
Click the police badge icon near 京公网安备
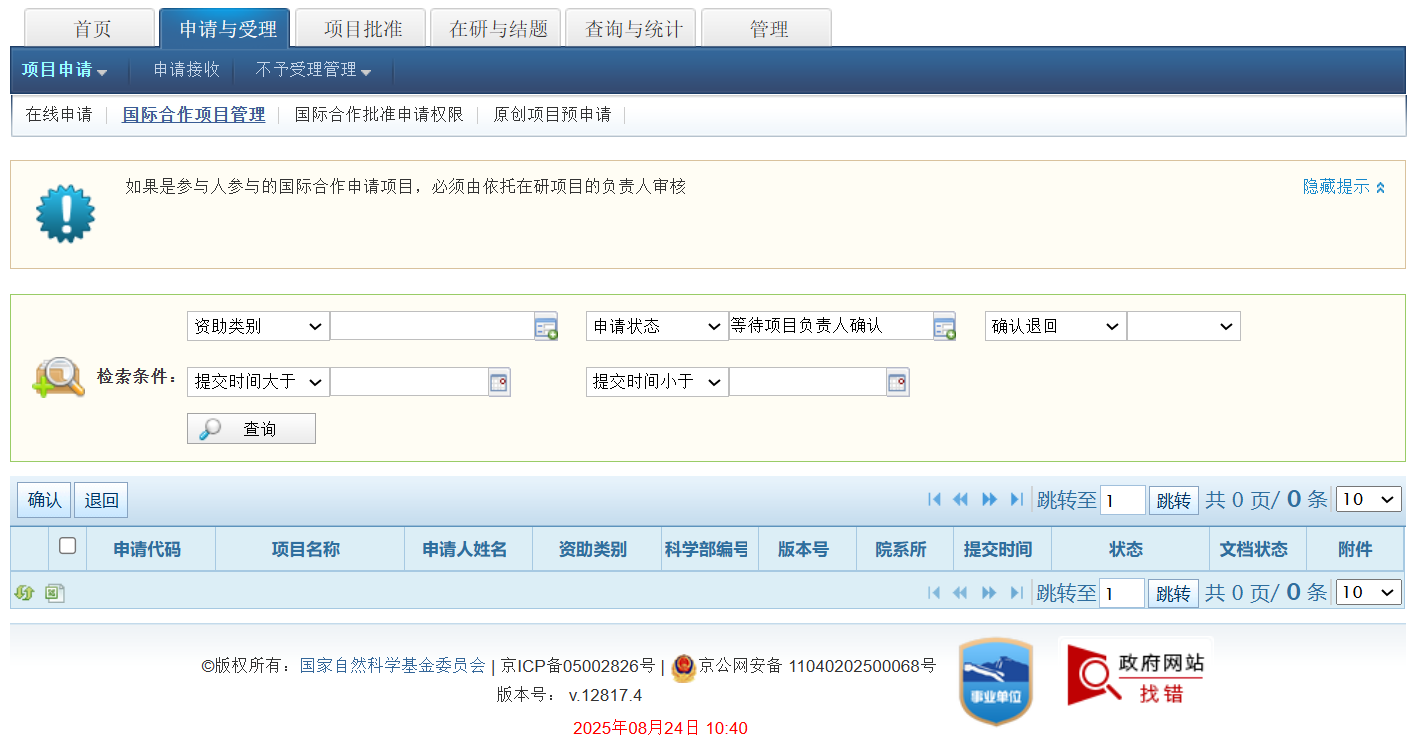[683, 667]
